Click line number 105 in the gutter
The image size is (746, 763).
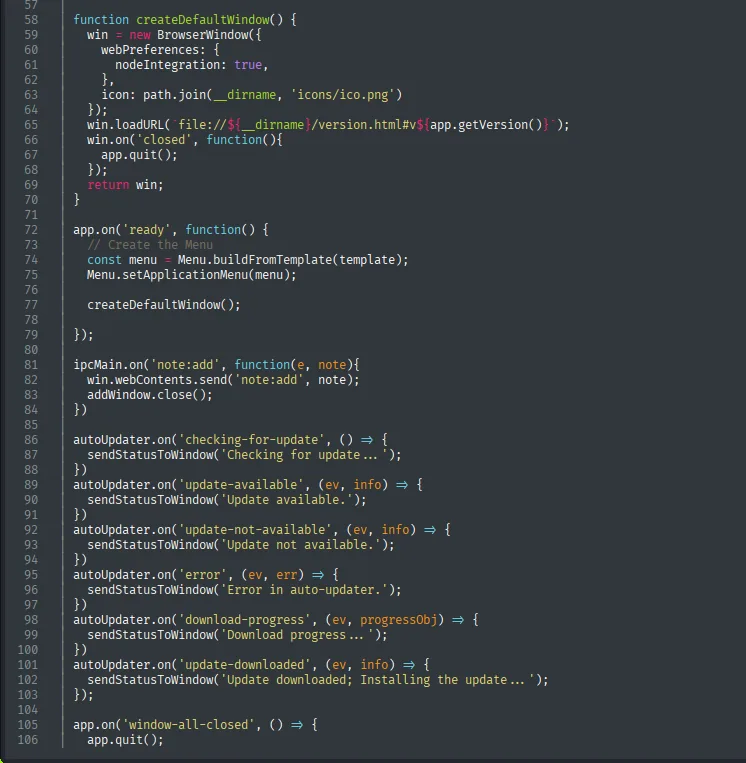tap(28, 725)
